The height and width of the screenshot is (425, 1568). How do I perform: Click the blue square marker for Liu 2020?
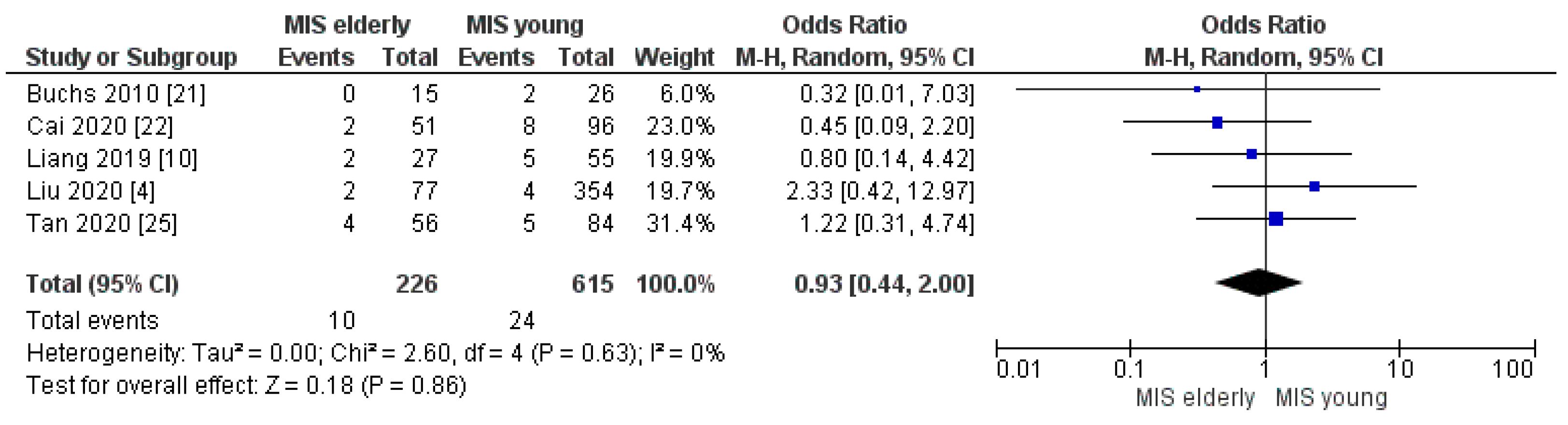click(1314, 187)
